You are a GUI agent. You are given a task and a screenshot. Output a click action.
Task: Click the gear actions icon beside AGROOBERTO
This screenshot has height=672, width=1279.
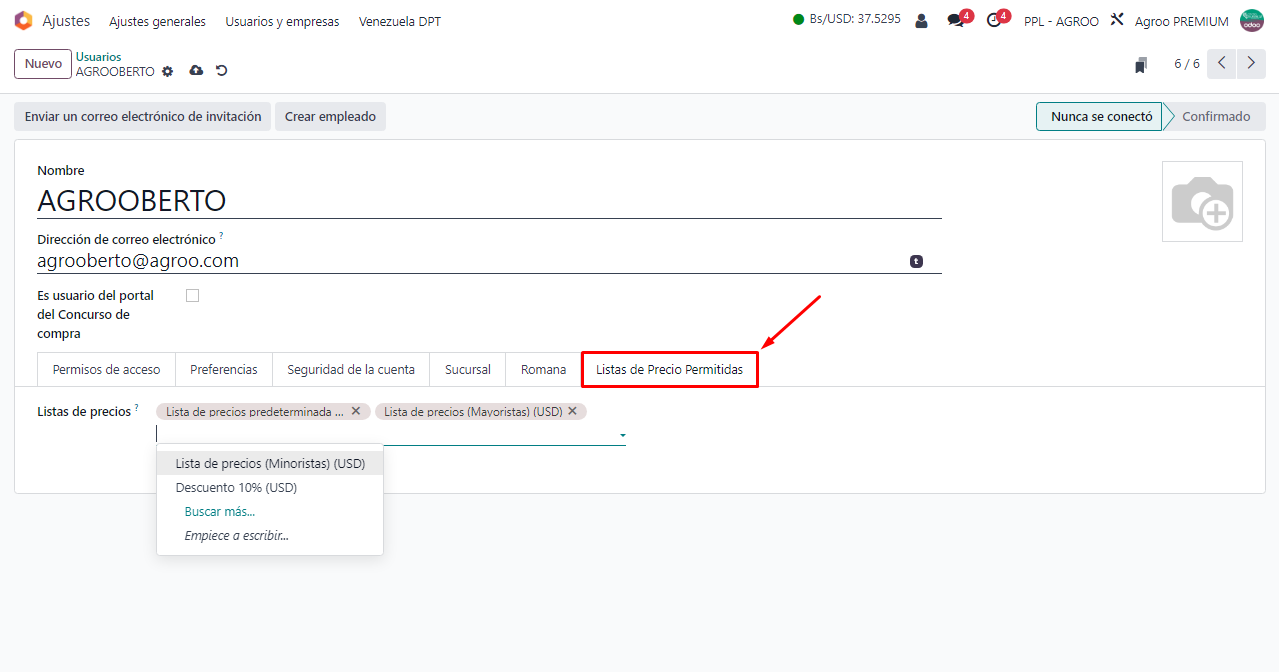(x=168, y=72)
